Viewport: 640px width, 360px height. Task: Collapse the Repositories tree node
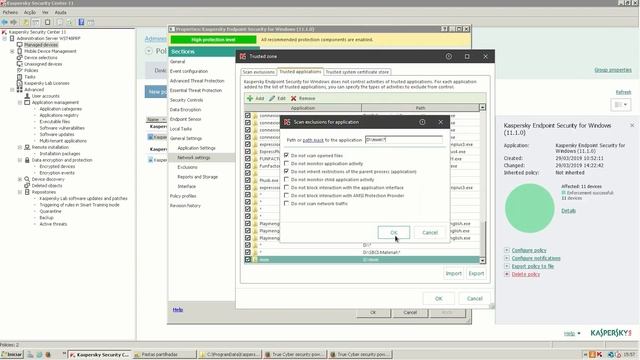tap(20, 192)
